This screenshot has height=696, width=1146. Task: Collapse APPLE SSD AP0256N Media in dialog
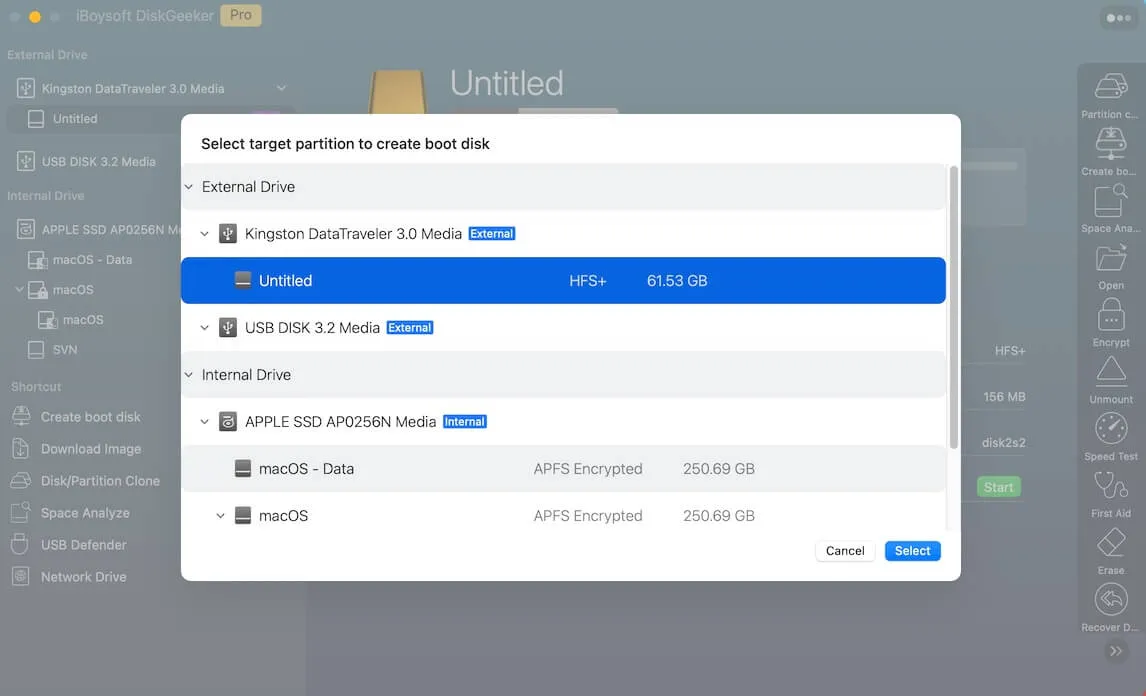[x=205, y=422]
